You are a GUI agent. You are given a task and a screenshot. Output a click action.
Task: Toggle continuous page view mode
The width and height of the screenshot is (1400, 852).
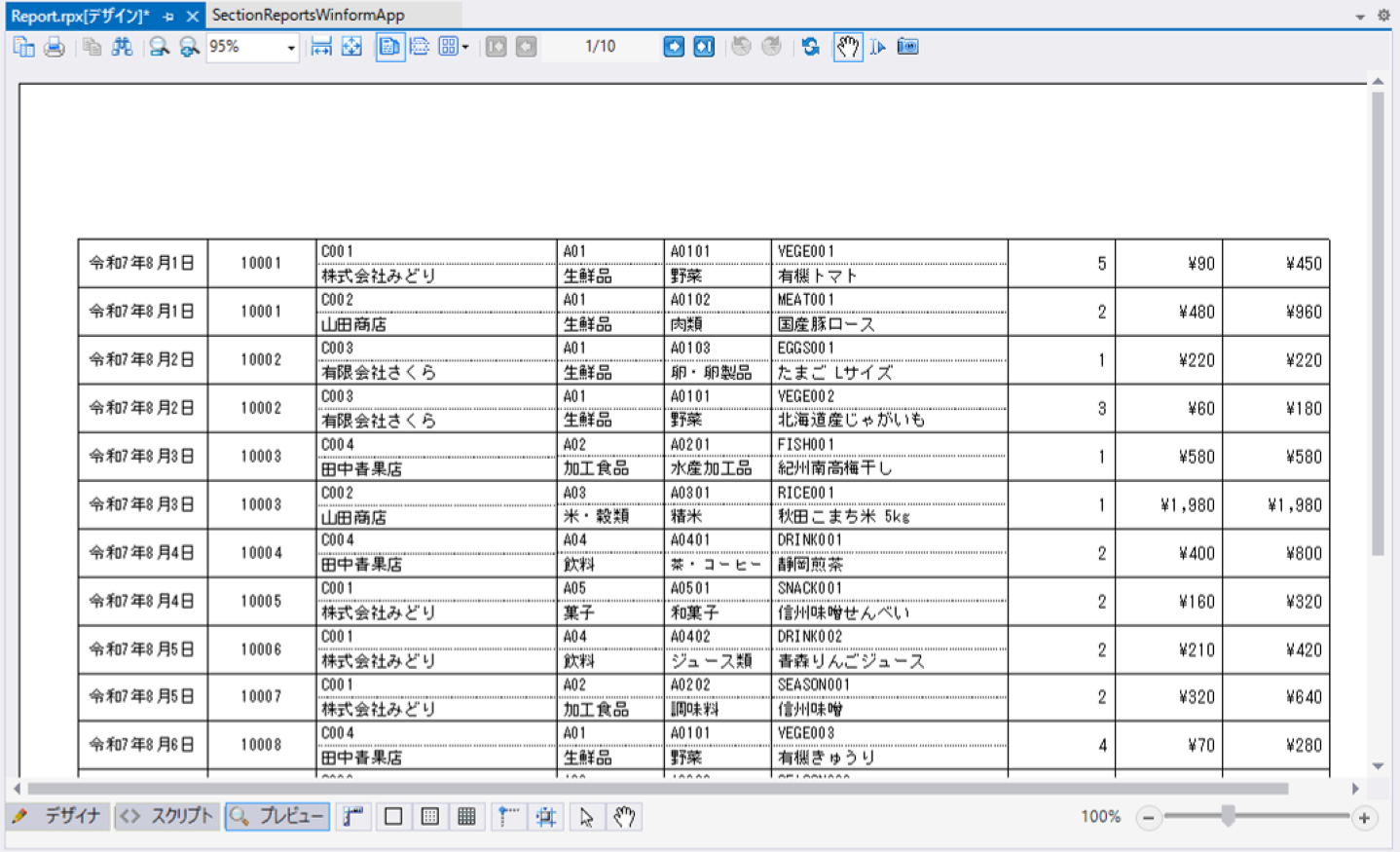pos(420,47)
